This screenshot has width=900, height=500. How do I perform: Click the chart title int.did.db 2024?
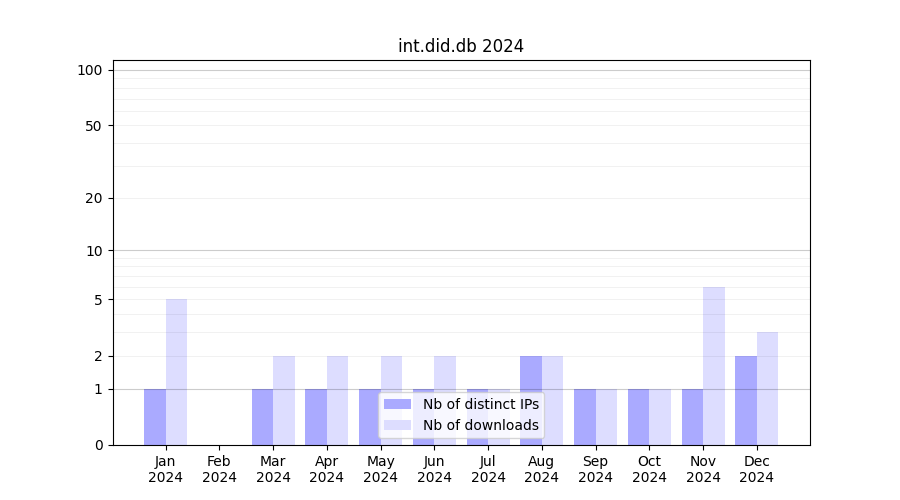click(x=460, y=46)
